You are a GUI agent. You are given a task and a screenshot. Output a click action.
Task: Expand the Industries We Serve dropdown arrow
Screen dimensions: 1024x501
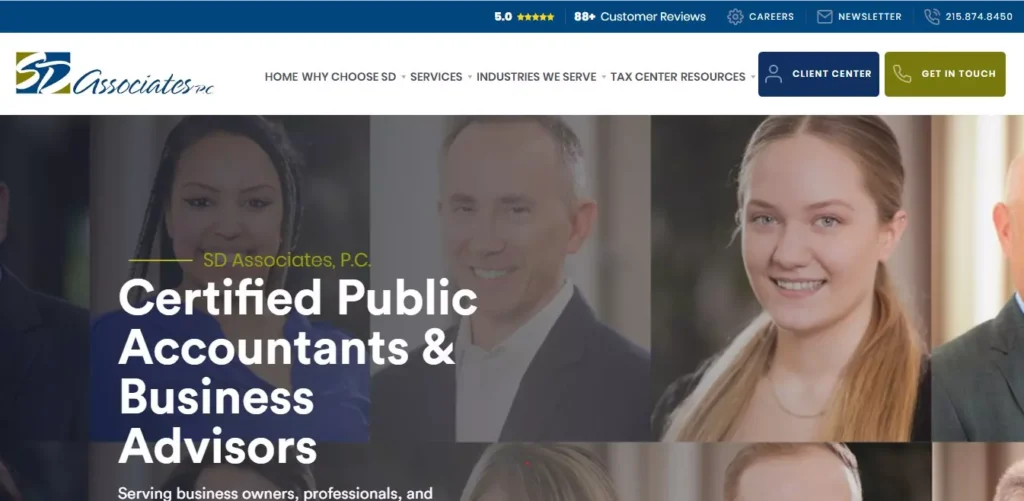click(603, 77)
